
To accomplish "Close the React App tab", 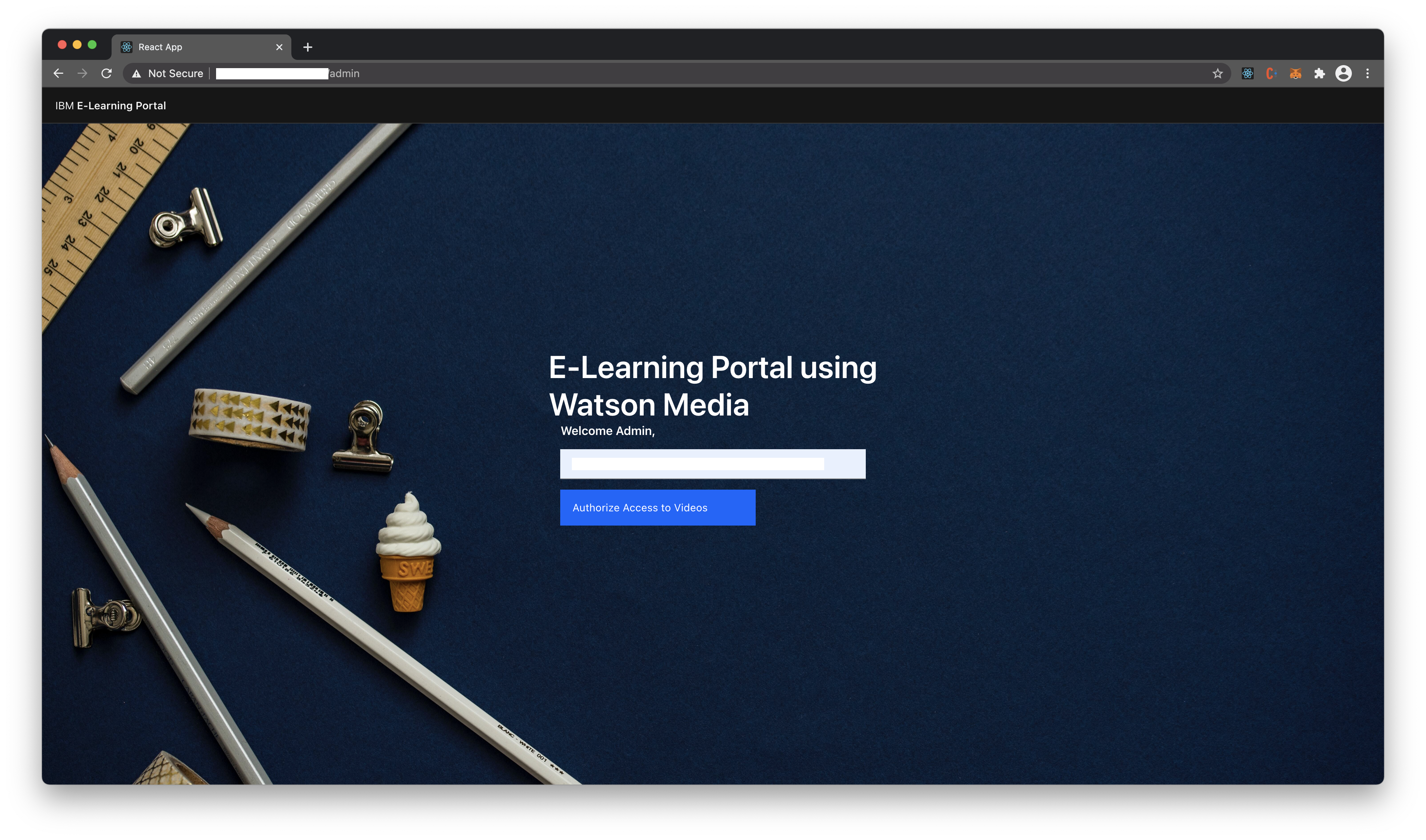I will coord(279,47).
